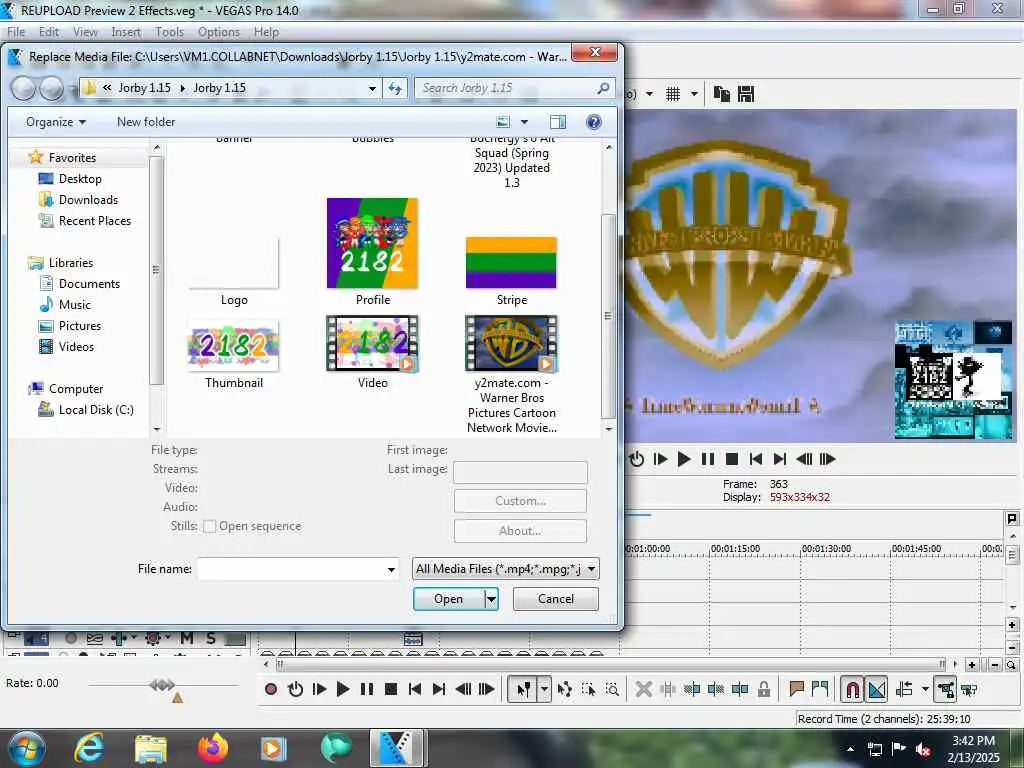The height and width of the screenshot is (768, 1024).
Task: Toggle Loop Playback in the timeline transport
Action: [x=295, y=689]
